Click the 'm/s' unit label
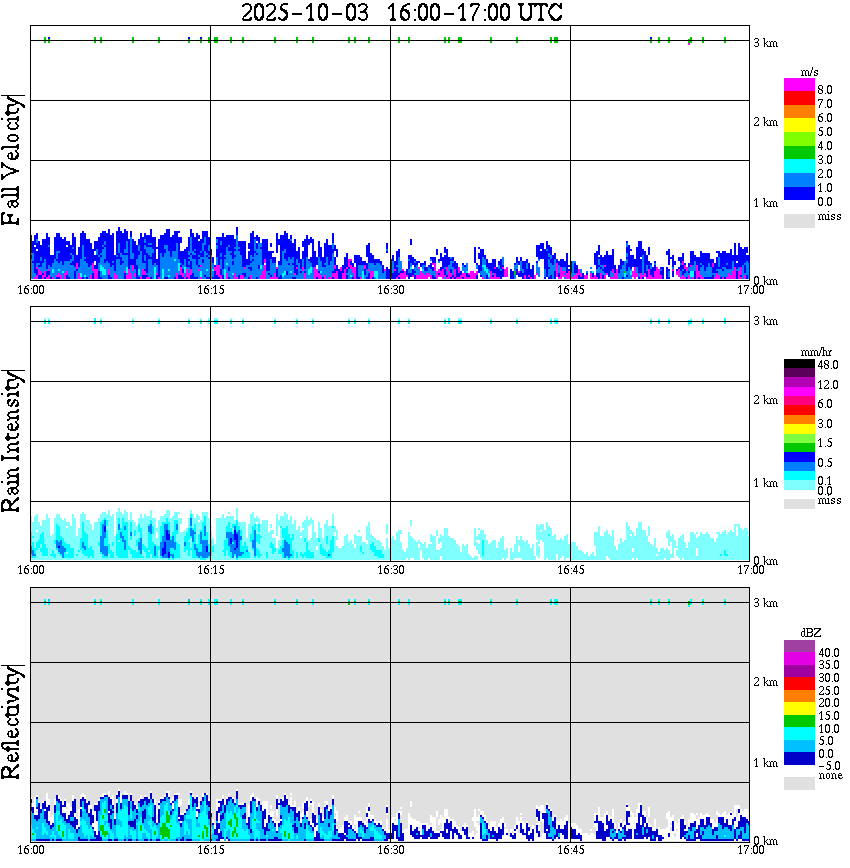Image resolution: width=850 pixels, height=868 pixels. (x=809, y=73)
